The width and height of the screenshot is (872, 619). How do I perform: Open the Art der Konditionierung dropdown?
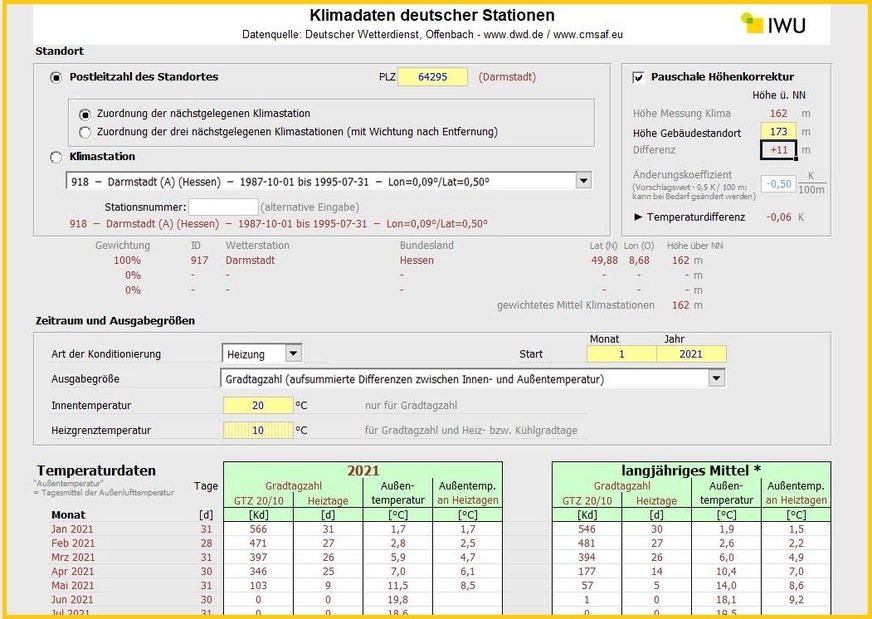[293, 353]
